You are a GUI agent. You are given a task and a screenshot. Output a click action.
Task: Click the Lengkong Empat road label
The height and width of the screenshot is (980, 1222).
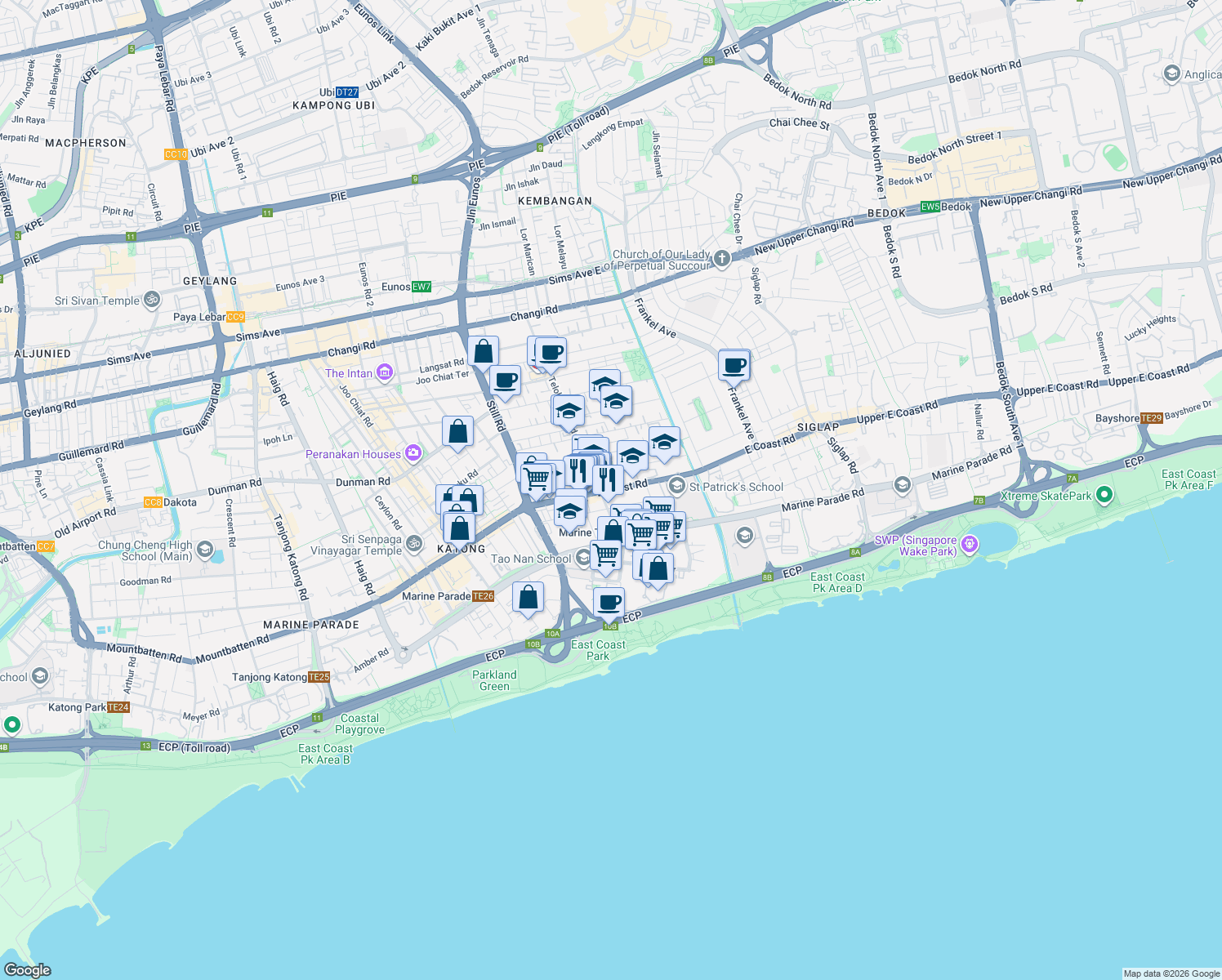pos(613,135)
